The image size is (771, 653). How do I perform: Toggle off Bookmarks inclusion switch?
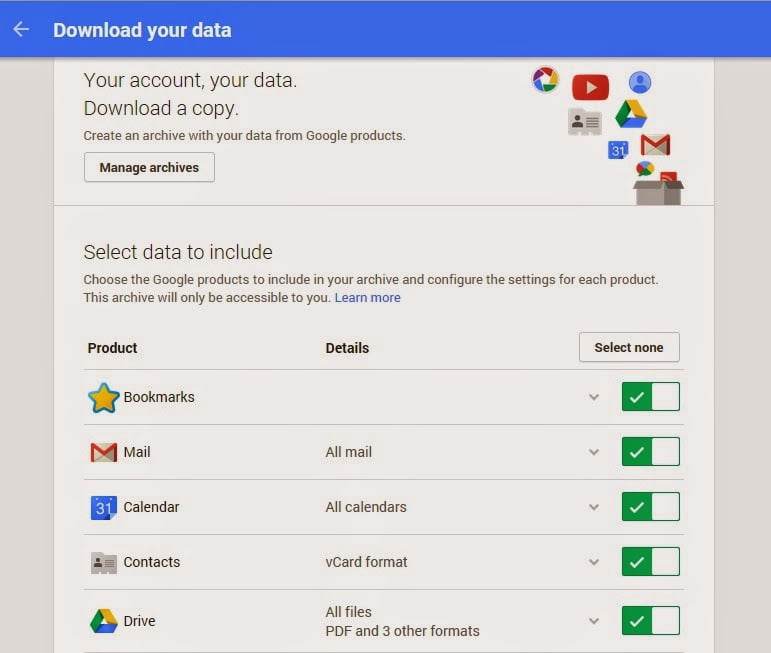(x=651, y=396)
